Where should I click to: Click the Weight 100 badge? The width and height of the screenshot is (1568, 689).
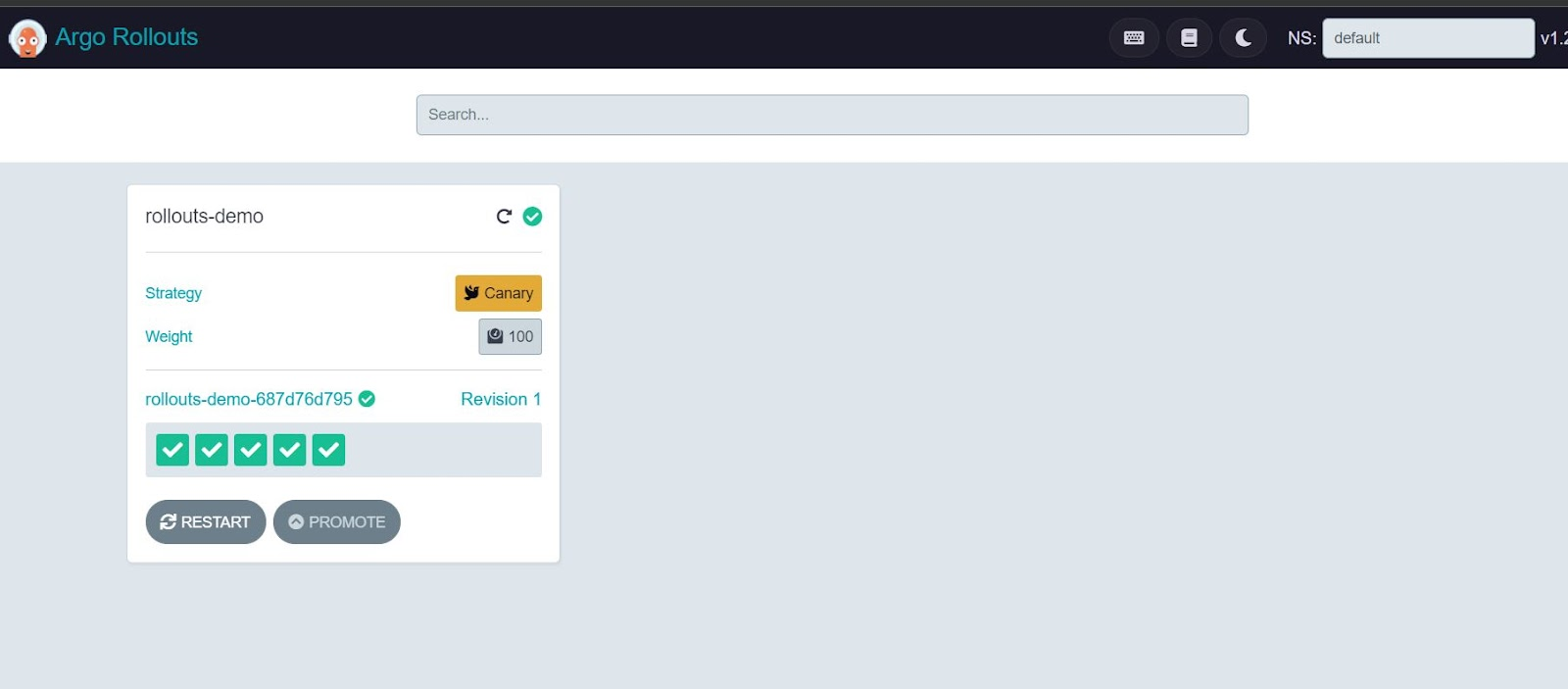pyautogui.click(x=510, y=336)
